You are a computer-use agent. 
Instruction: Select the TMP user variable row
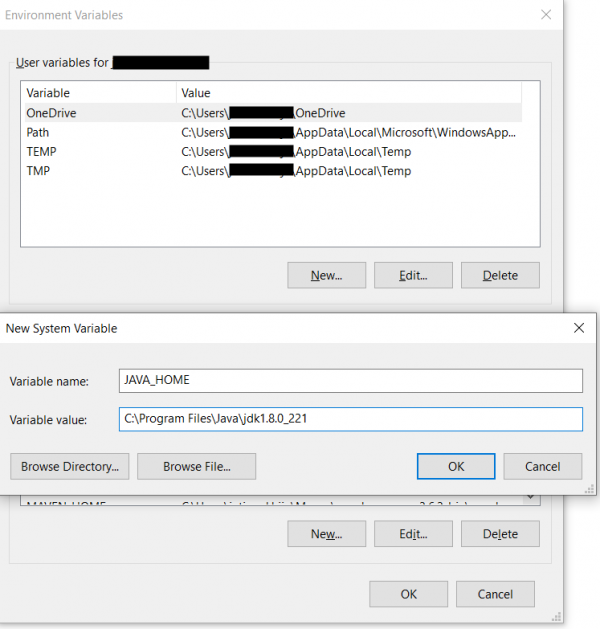pos(273,170)
